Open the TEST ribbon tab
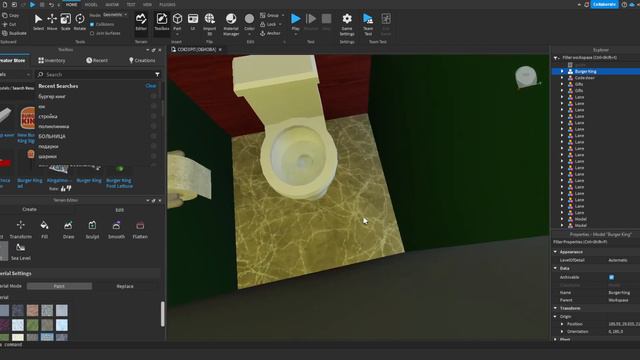Image resolution: width=640 pixels, height=360 pixels. coord(131,4)
